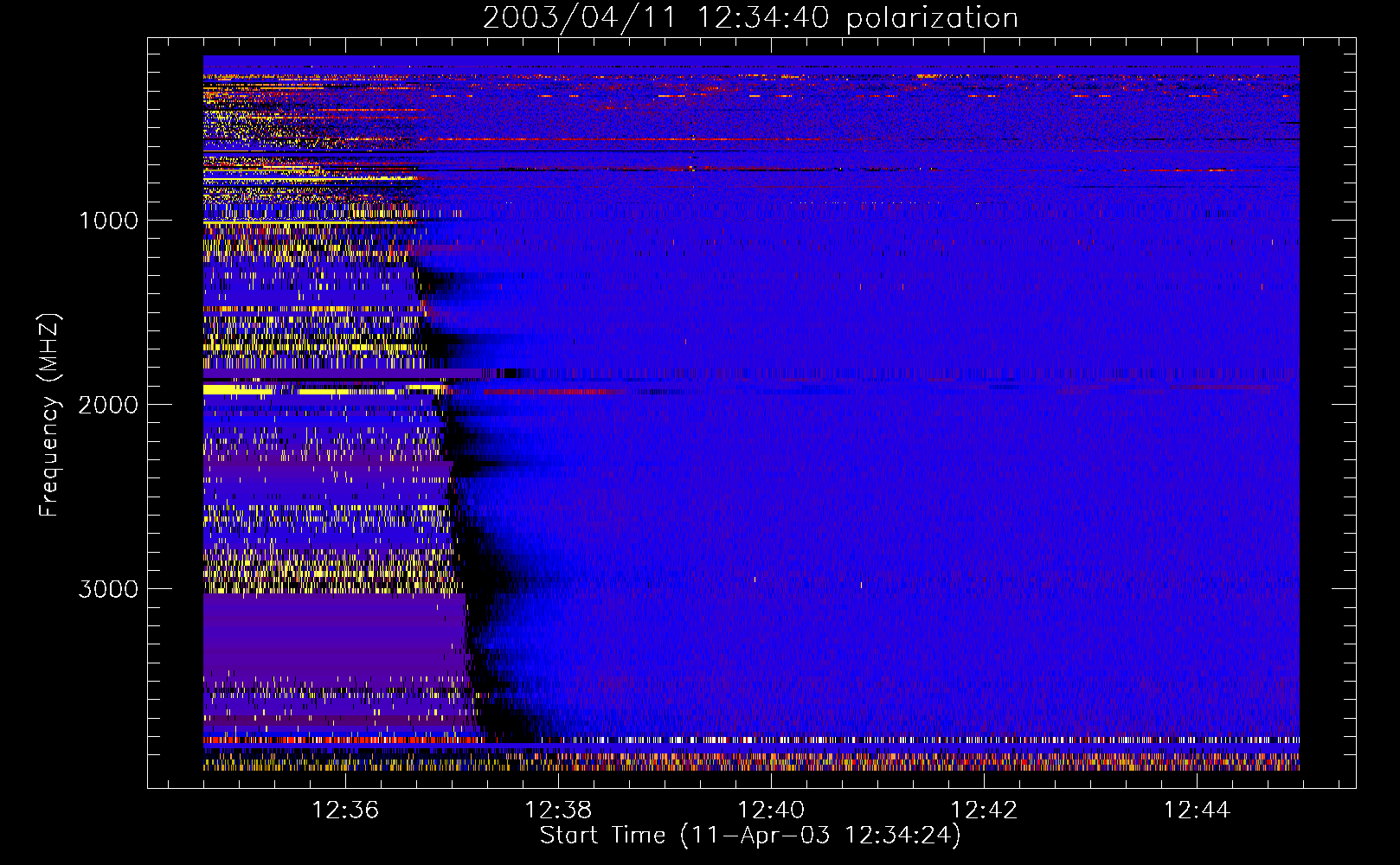Click the plot title '2003/04/11 12:34:40 polarization'
This screenshot has width=1400, height=865.
(750, 18)
